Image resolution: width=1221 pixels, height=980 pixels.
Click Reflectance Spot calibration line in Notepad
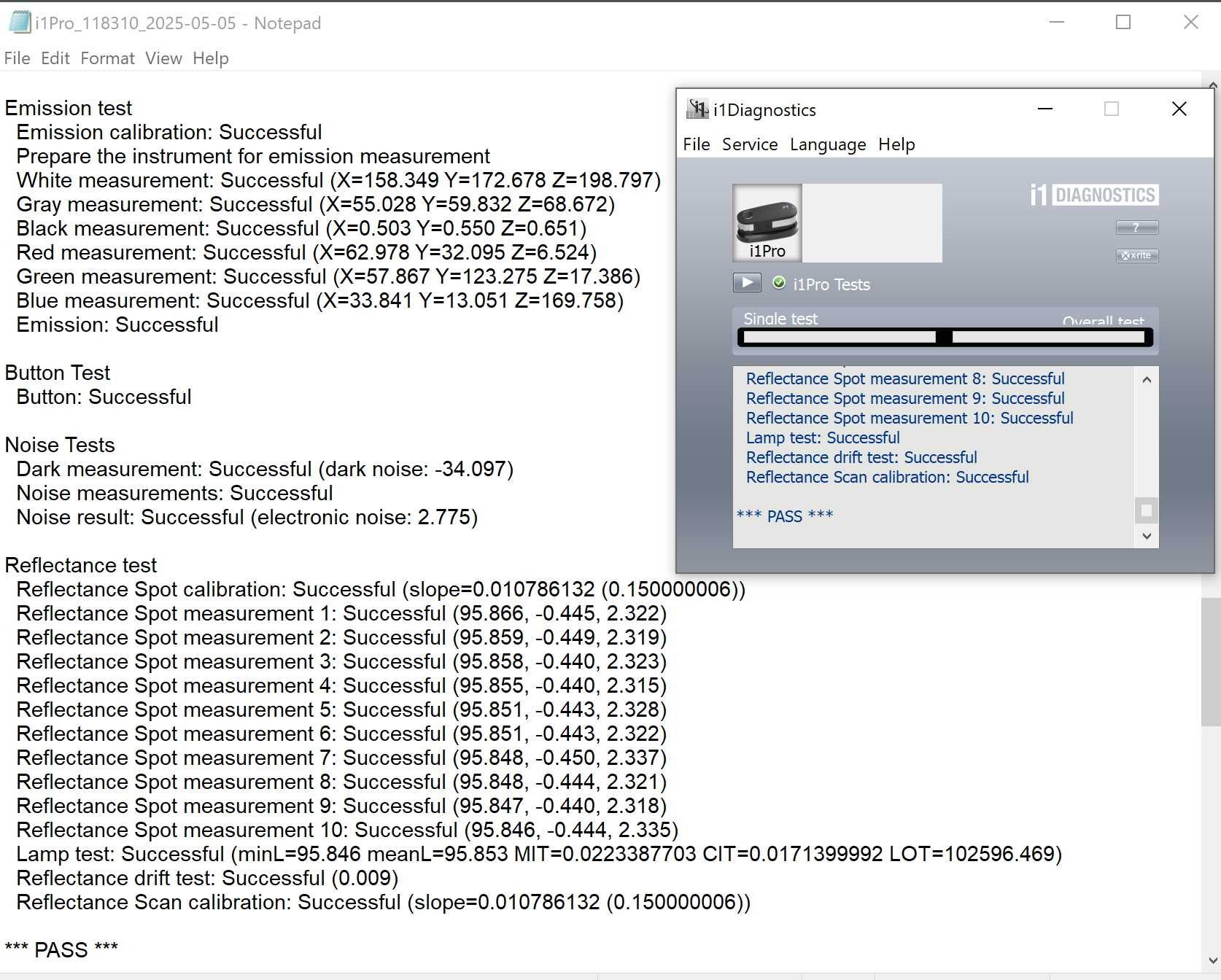[x=381, y=589]
